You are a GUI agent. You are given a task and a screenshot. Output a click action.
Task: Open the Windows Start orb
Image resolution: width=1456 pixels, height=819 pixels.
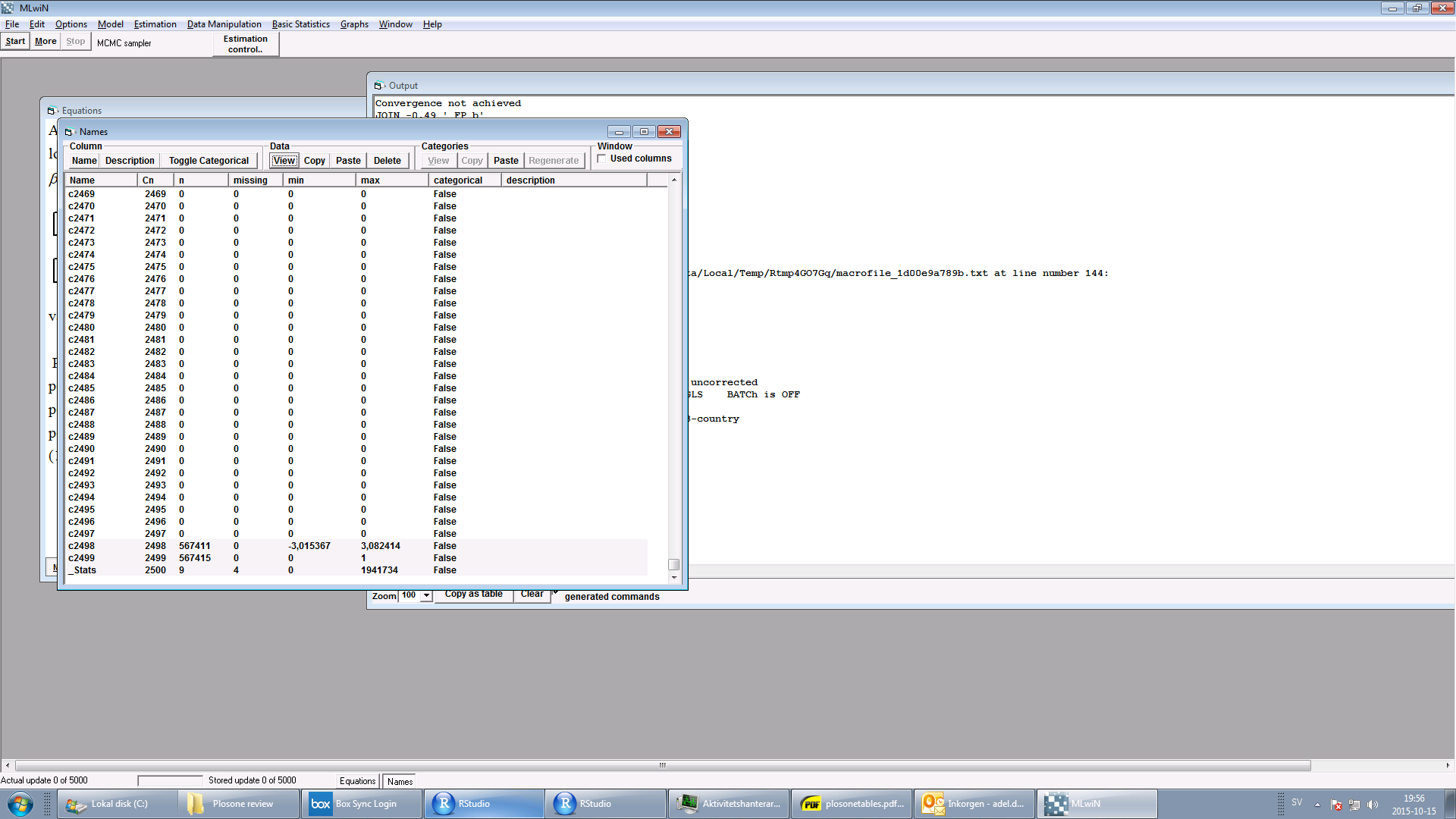click(x=20, y=804)
